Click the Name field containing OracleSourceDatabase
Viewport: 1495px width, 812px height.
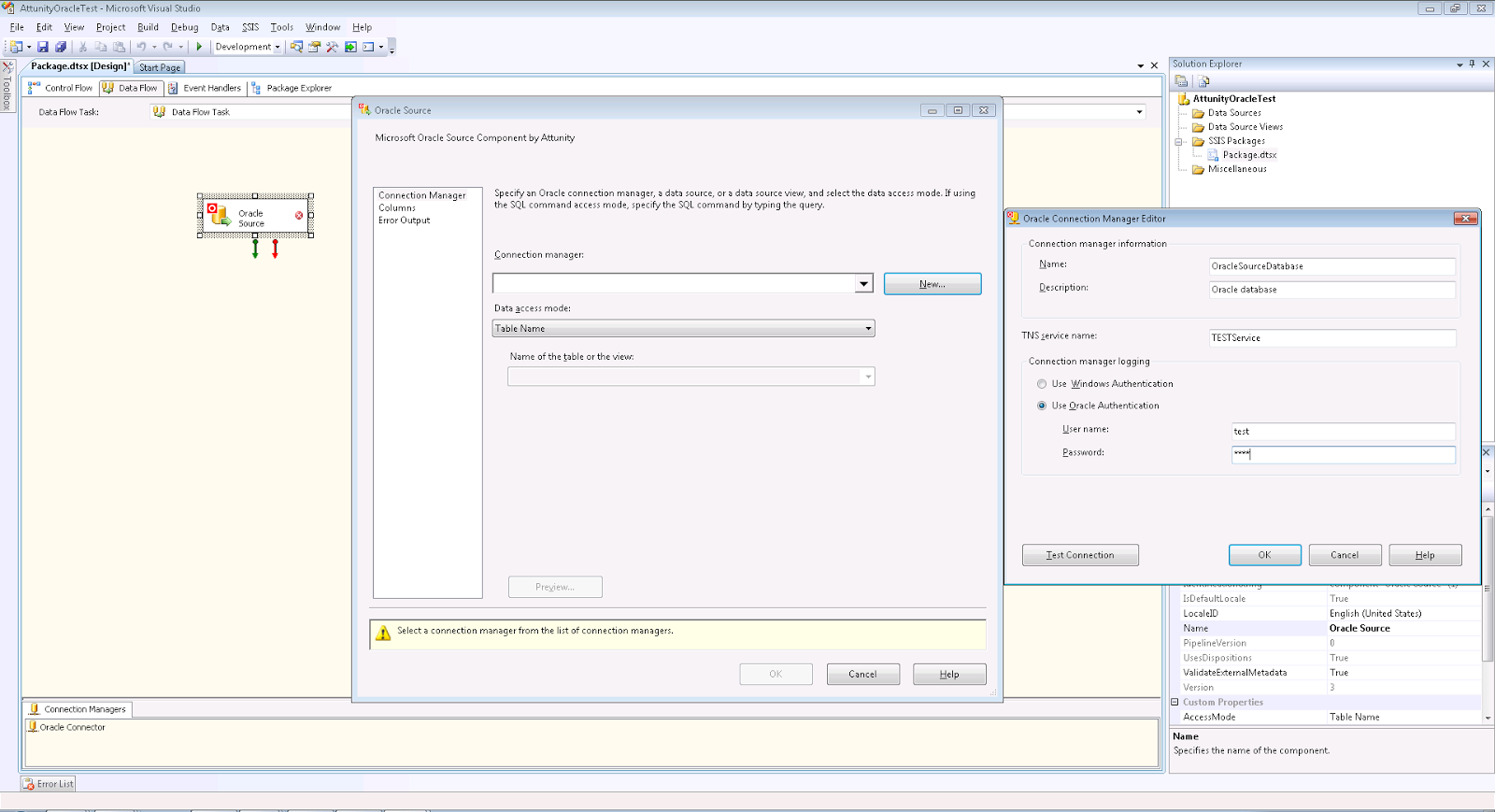click(x=1331, y=266)
